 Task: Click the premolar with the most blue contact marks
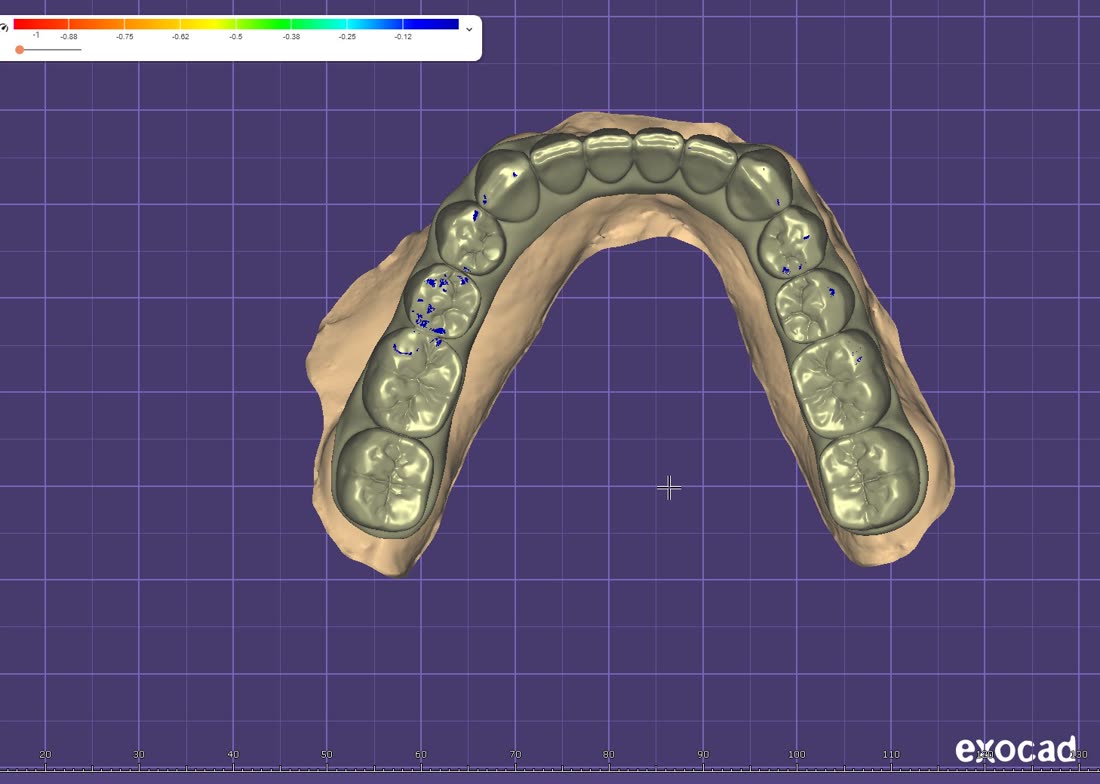(x=443, y=302)
